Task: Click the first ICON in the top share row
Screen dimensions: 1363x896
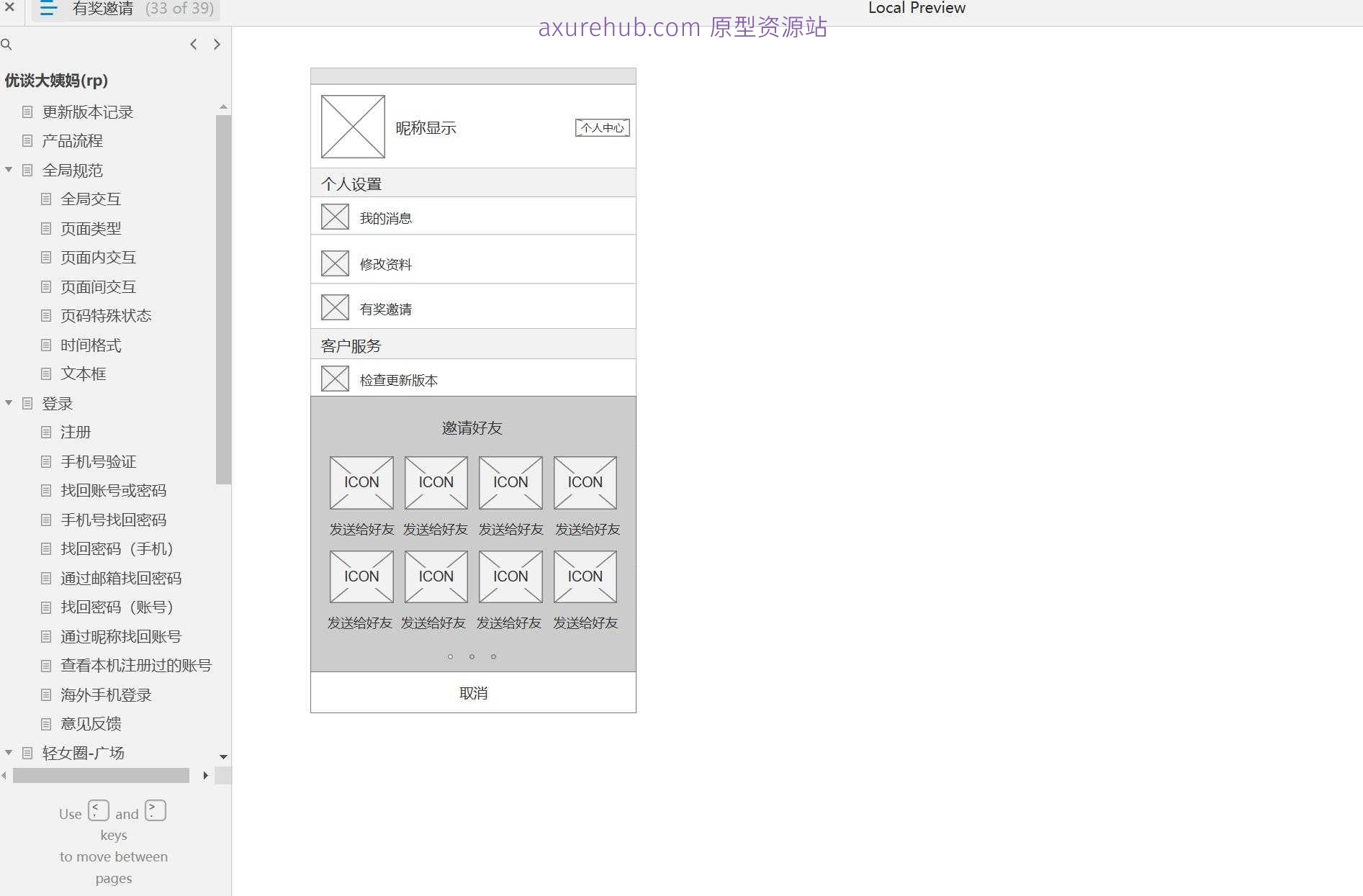Action: (361, 482)
